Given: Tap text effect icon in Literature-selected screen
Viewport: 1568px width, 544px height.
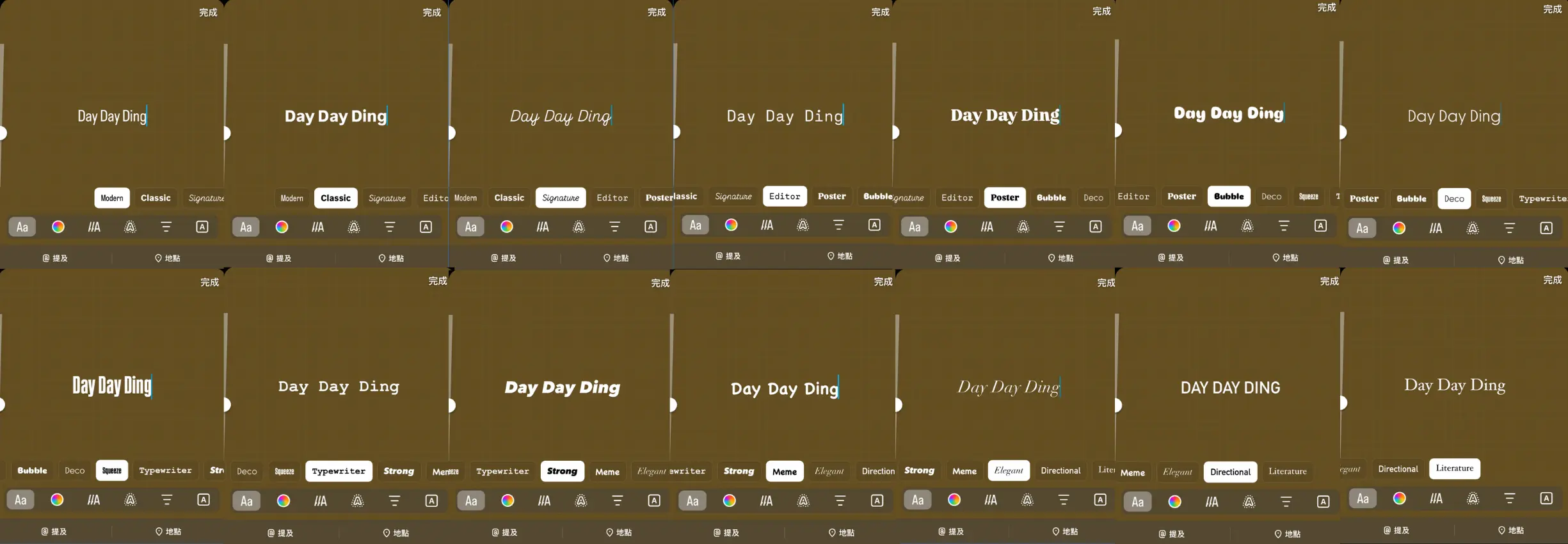Looking at the screenshot, I should (x=1473, y=498).
